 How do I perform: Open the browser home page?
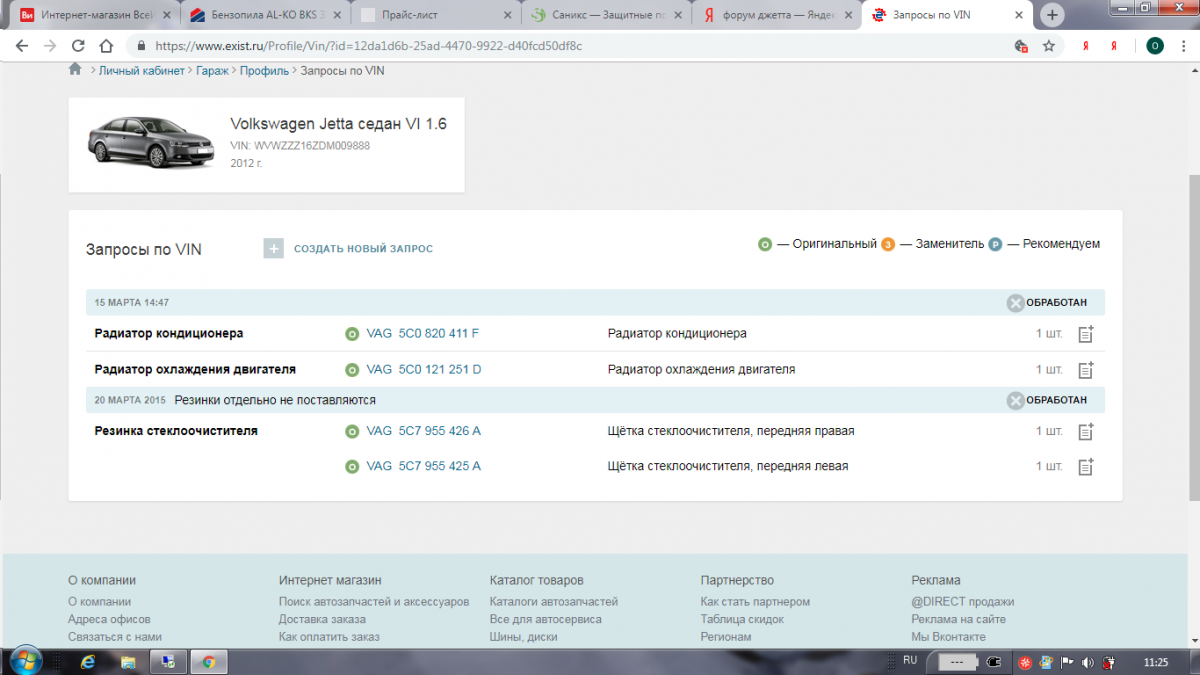(106, 46)
